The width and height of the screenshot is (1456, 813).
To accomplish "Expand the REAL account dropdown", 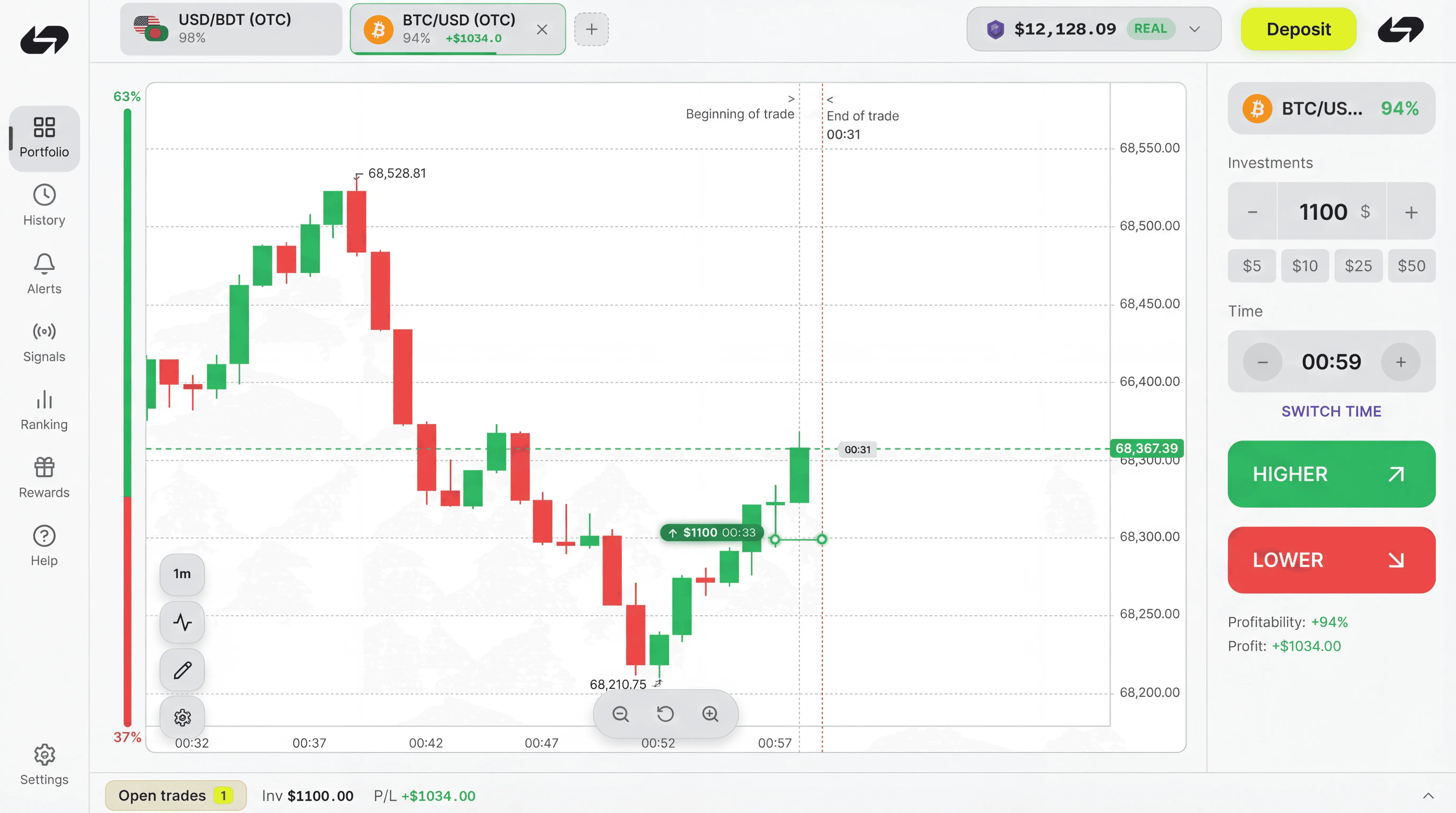I will coord(1194,29).
